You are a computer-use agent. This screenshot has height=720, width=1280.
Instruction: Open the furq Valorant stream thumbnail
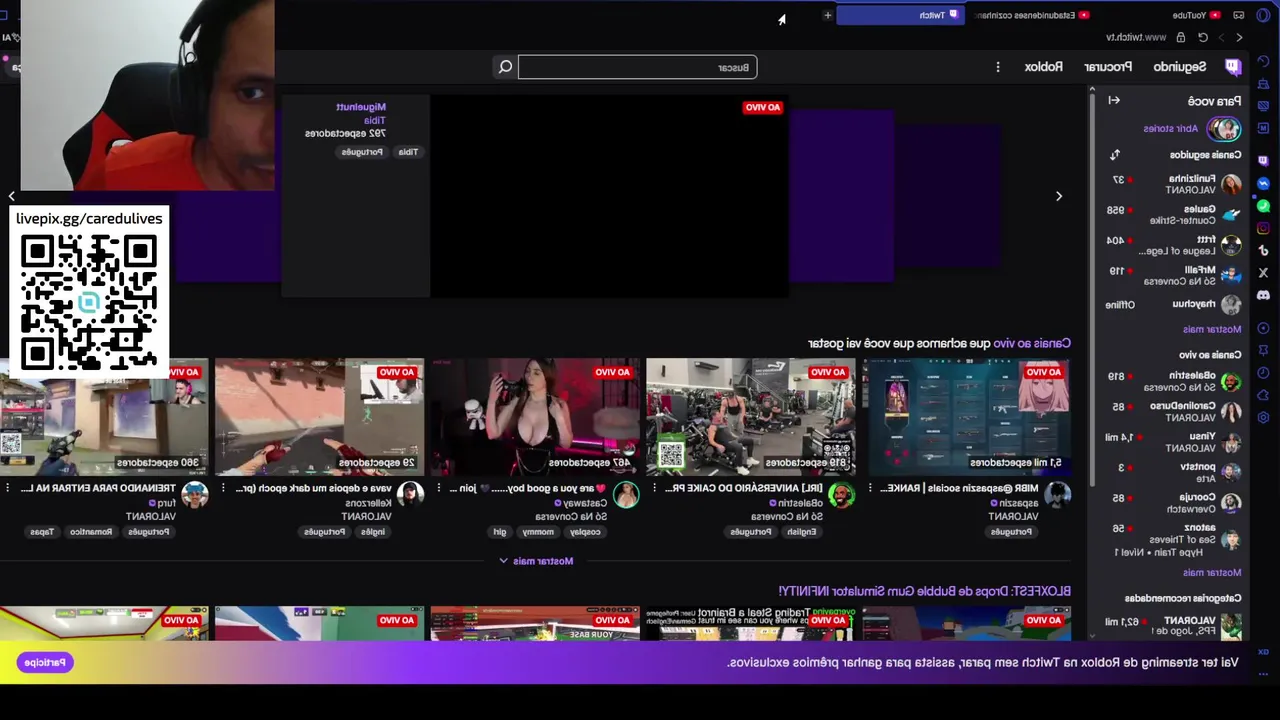click(104, 415)
